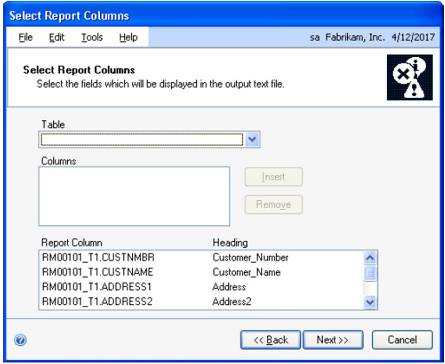Screen dimensions: 445x364
Task: Click the Cancel button
Action: 402,340
